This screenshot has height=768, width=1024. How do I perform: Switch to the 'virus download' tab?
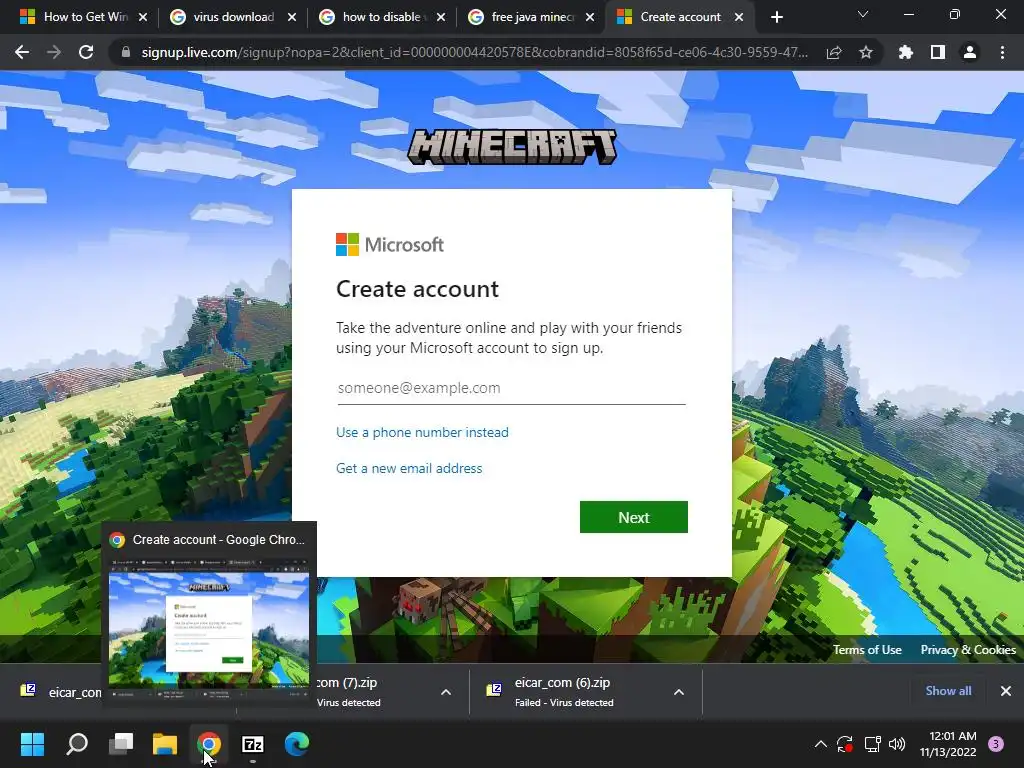(232, 17)
